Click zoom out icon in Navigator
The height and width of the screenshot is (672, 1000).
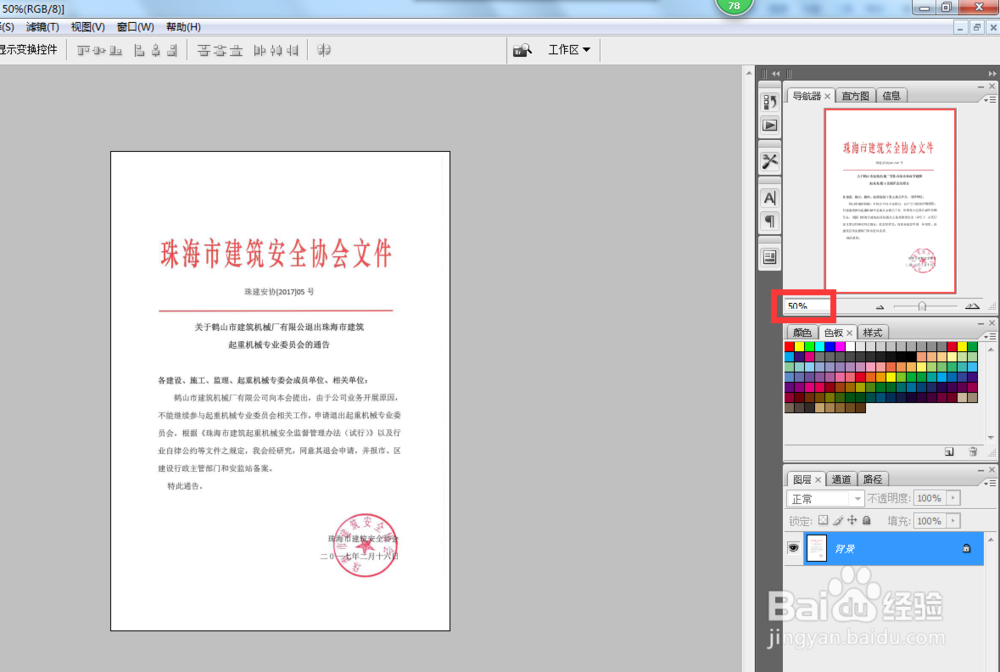point(880,307)
